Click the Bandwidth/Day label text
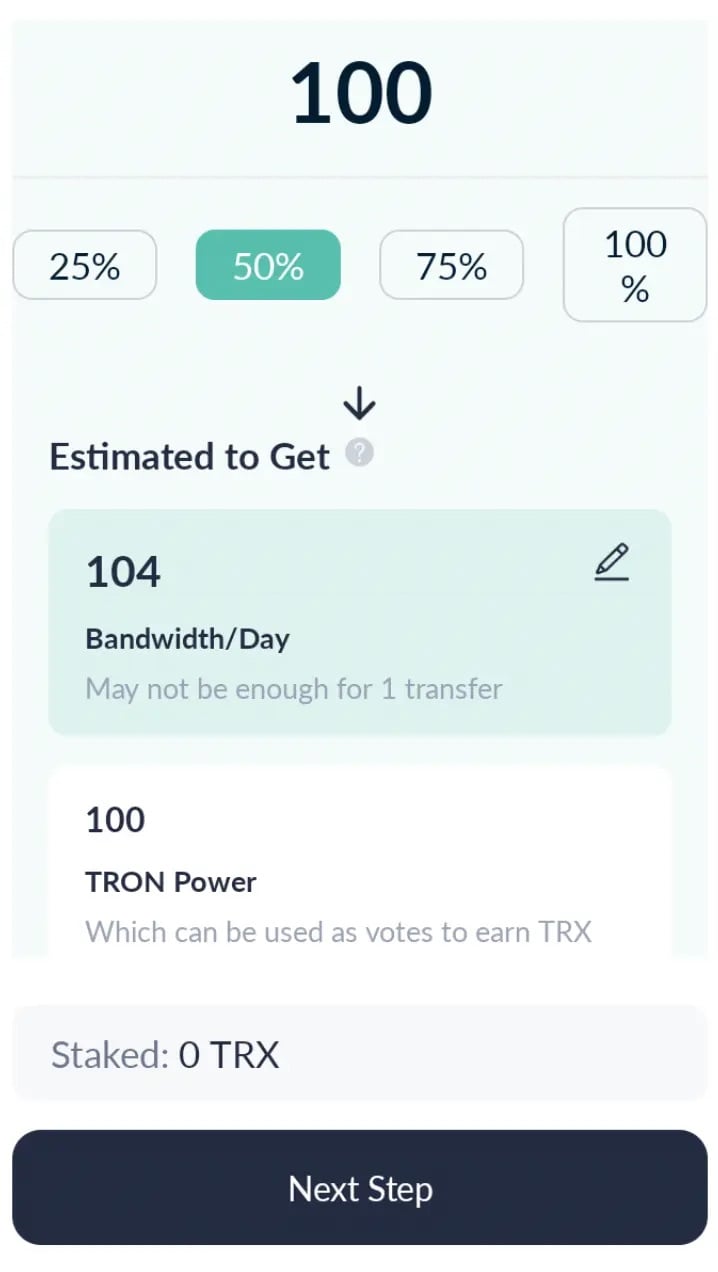Viewport: 718px width, 1272px height. tap(188, 639)
